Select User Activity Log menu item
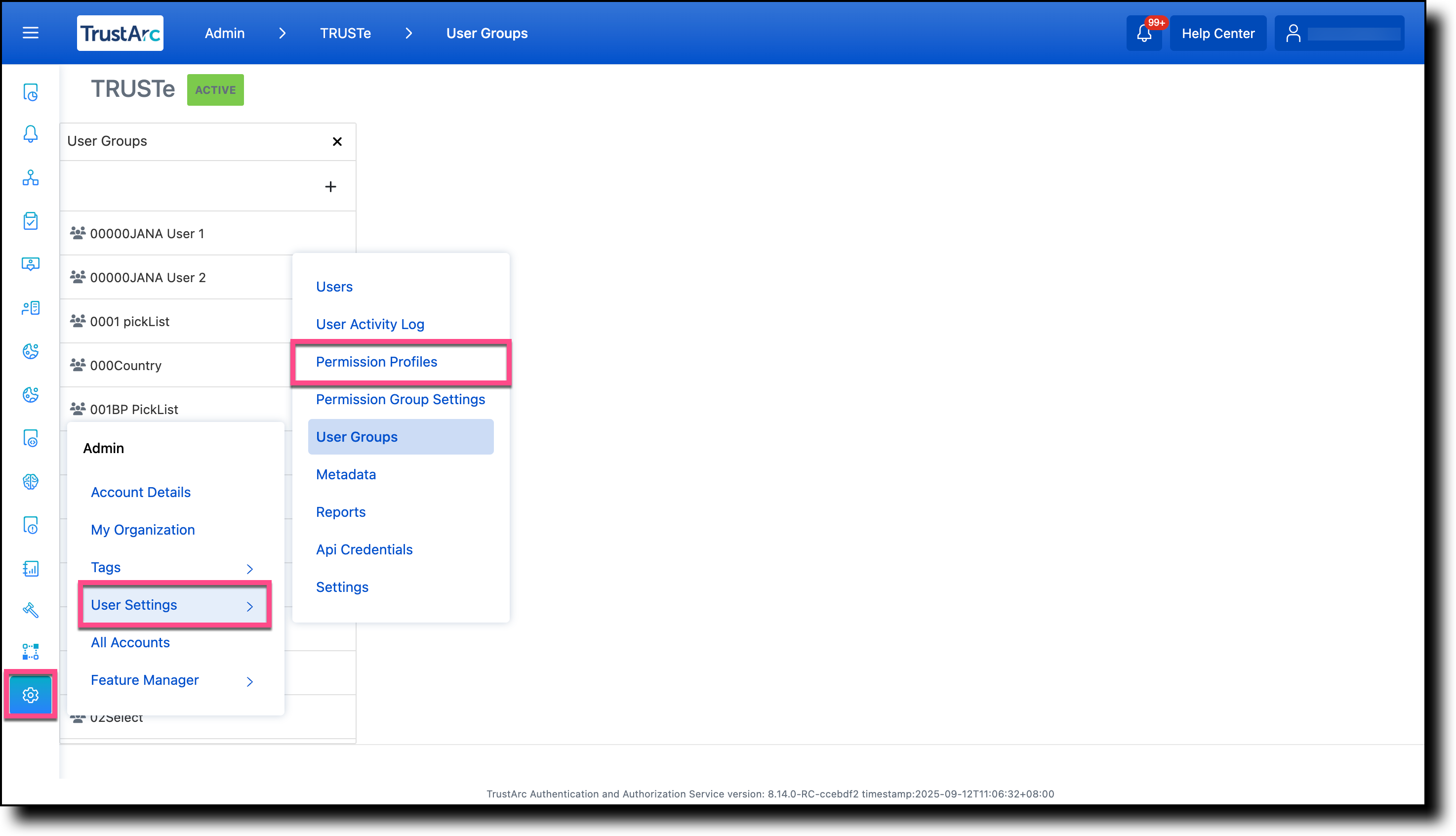 point(370,324)
